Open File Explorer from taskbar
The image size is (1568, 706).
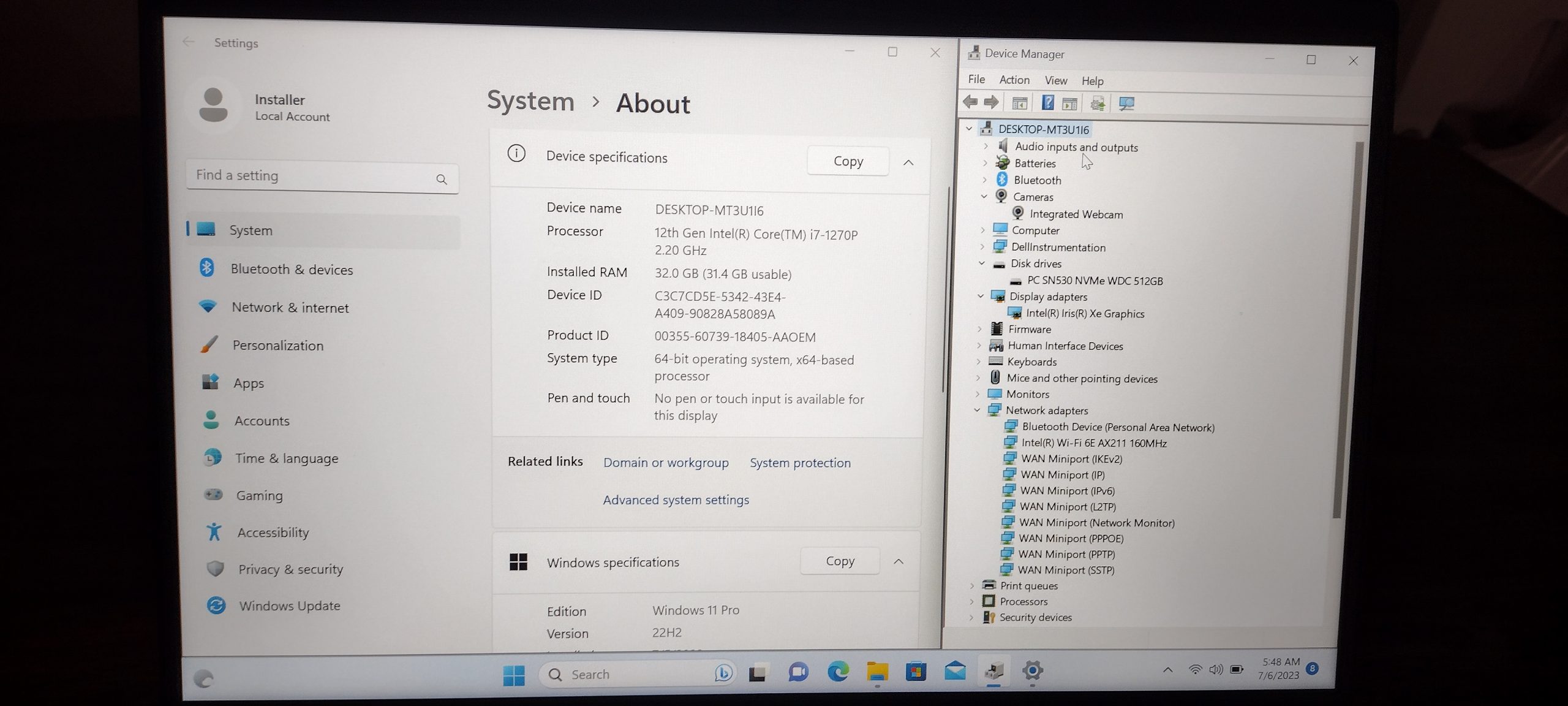pyautogui.click(x=877, y=672)
